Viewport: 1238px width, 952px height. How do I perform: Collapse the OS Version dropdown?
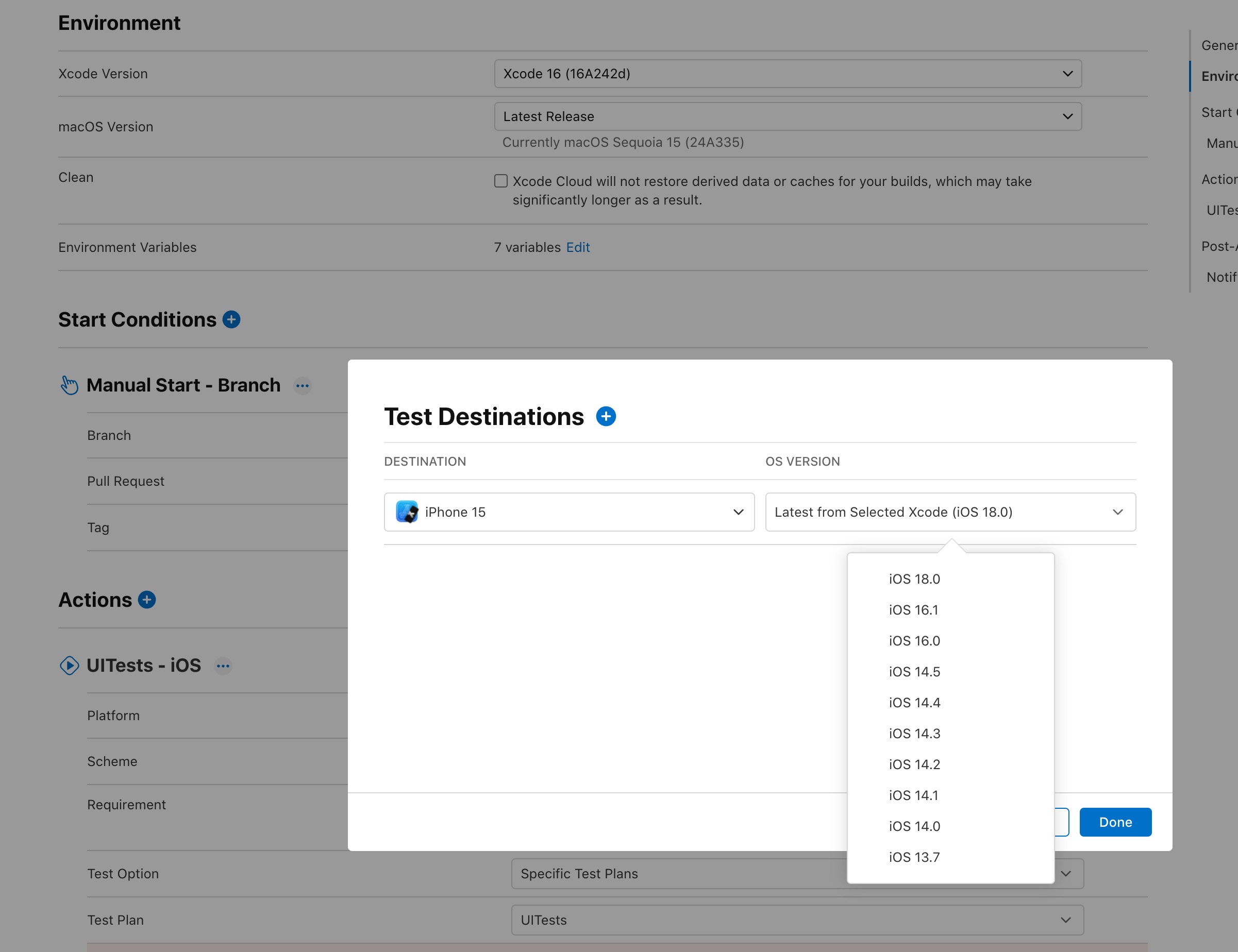[950, 512]
